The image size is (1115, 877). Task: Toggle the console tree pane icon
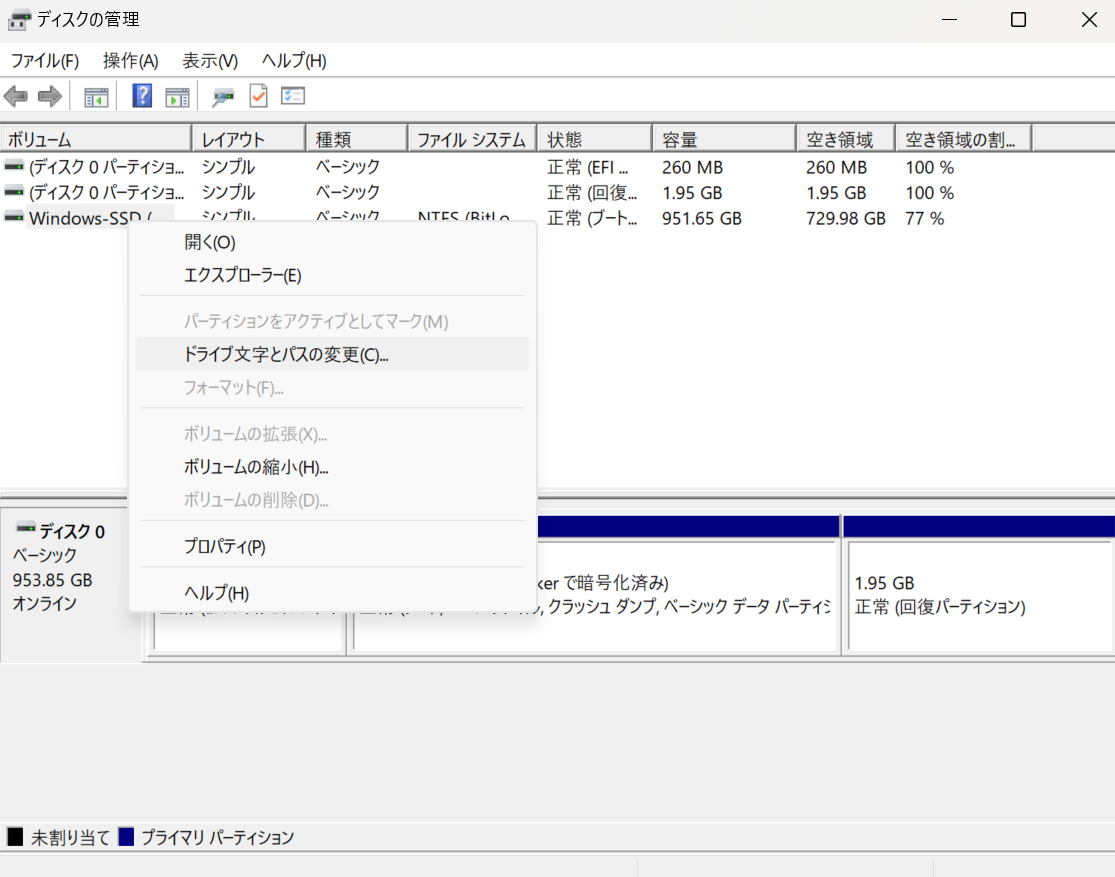pyautogui.click(x=96, y=96)
